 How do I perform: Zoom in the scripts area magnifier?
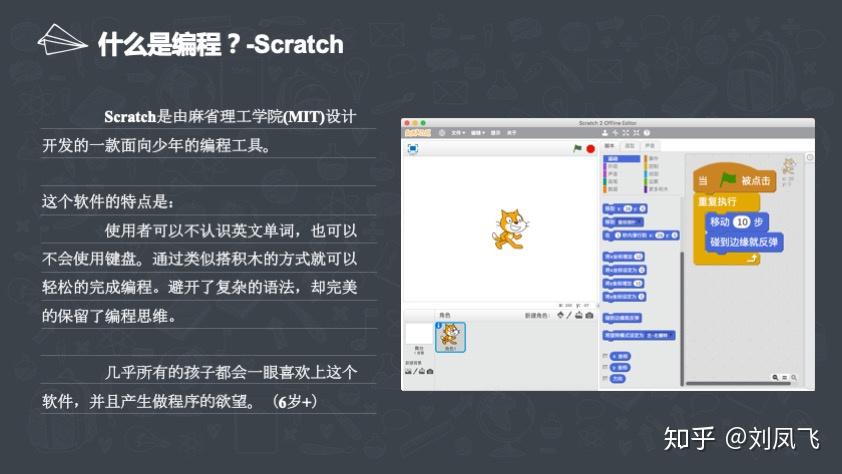794,377
